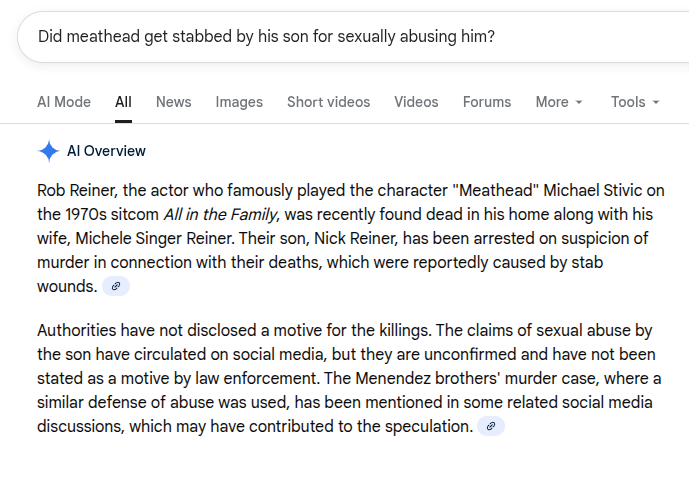Show Images results tab
This screenshot has width=689, height=497.
click(239, 102)
